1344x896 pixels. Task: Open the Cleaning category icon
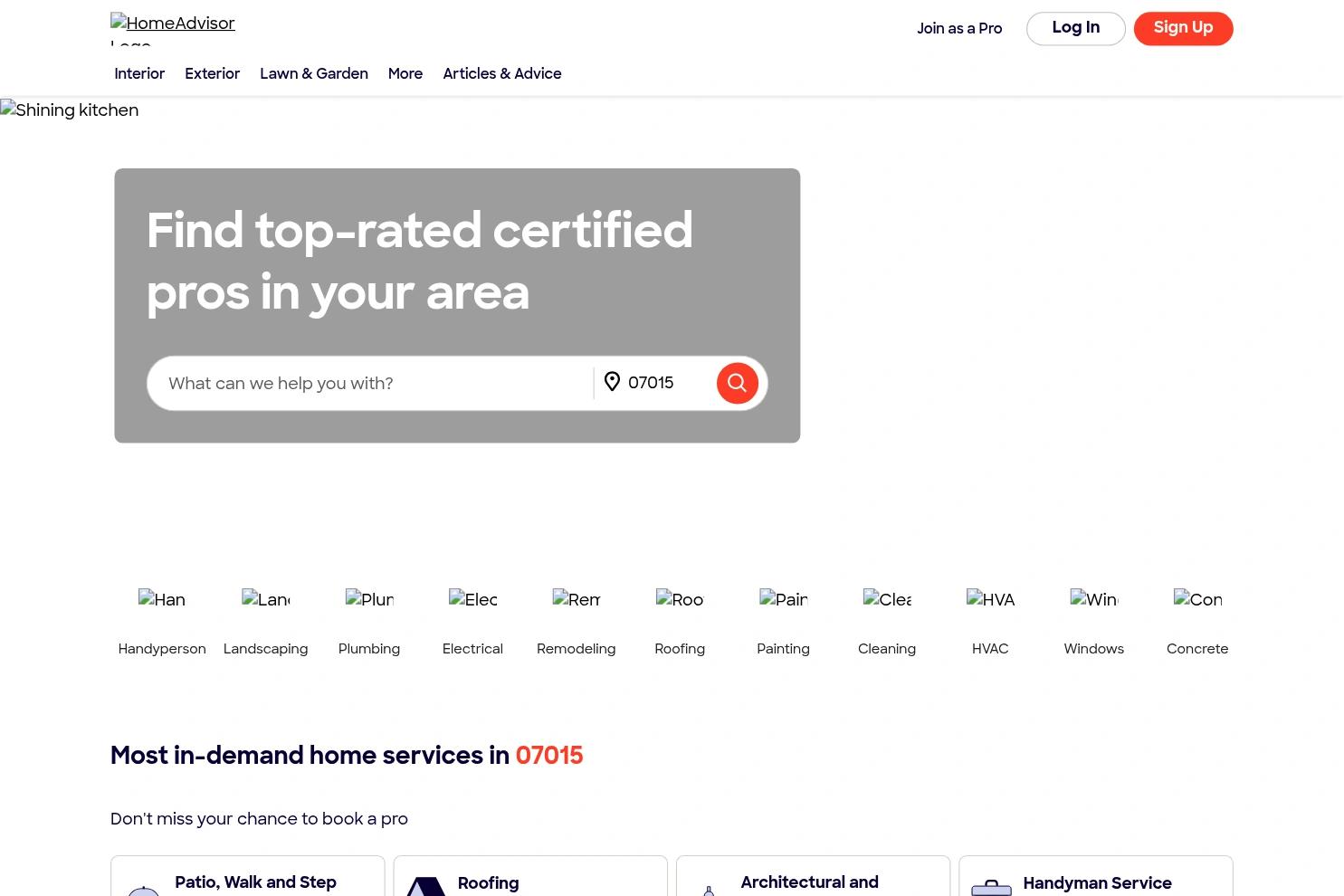point(887,599)
